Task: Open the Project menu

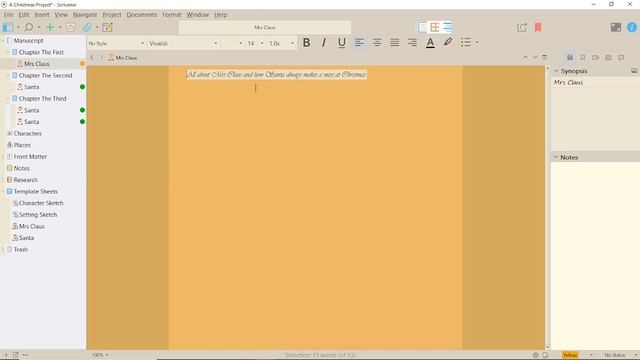Action: [112, 15]
